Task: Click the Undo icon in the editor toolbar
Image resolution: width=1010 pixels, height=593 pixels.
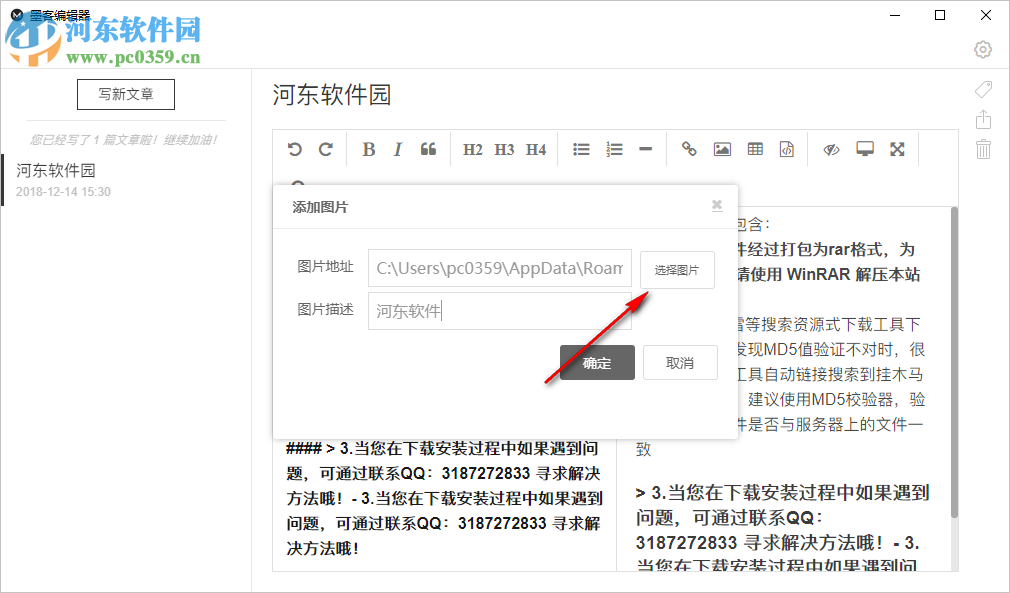Action: (294, 148)
